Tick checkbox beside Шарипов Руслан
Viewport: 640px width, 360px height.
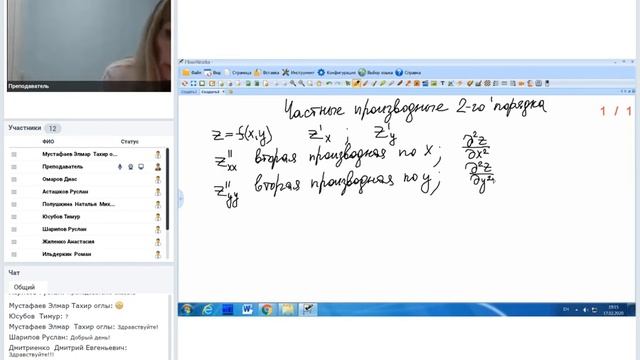pyautogui.click(x=14, y=229)
